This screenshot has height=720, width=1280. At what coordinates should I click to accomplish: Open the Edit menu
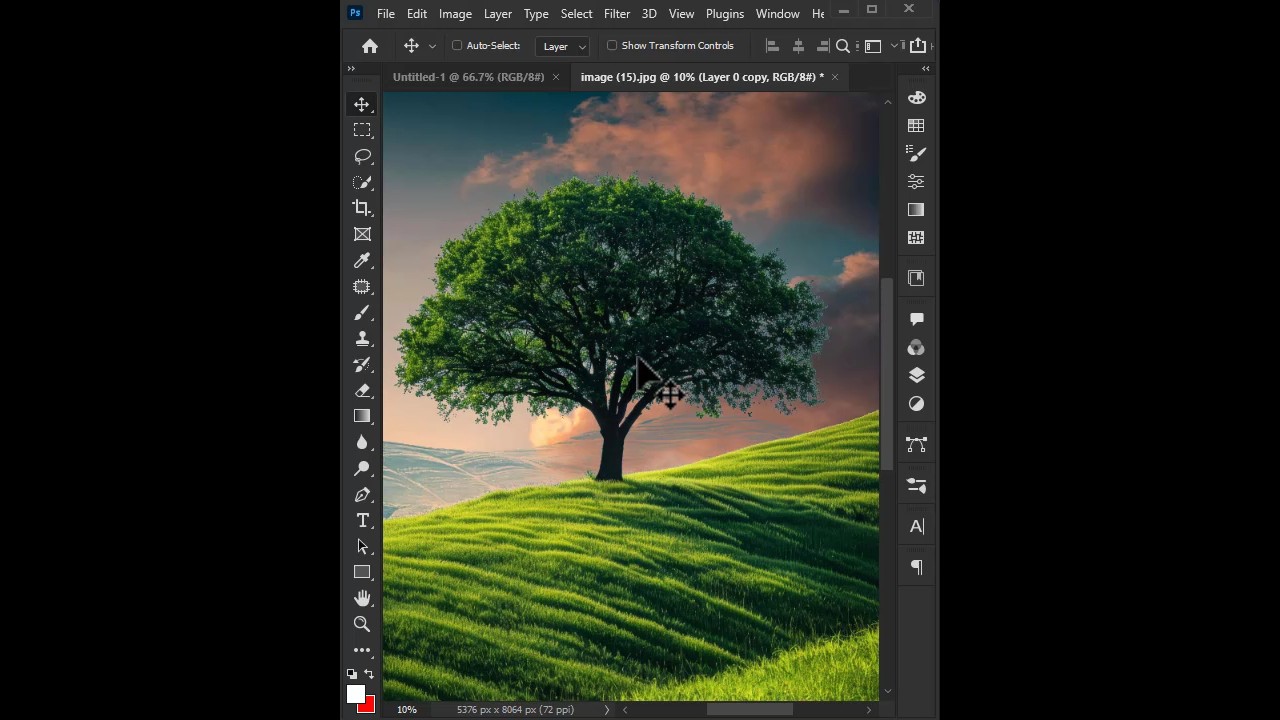coord(417,13)
